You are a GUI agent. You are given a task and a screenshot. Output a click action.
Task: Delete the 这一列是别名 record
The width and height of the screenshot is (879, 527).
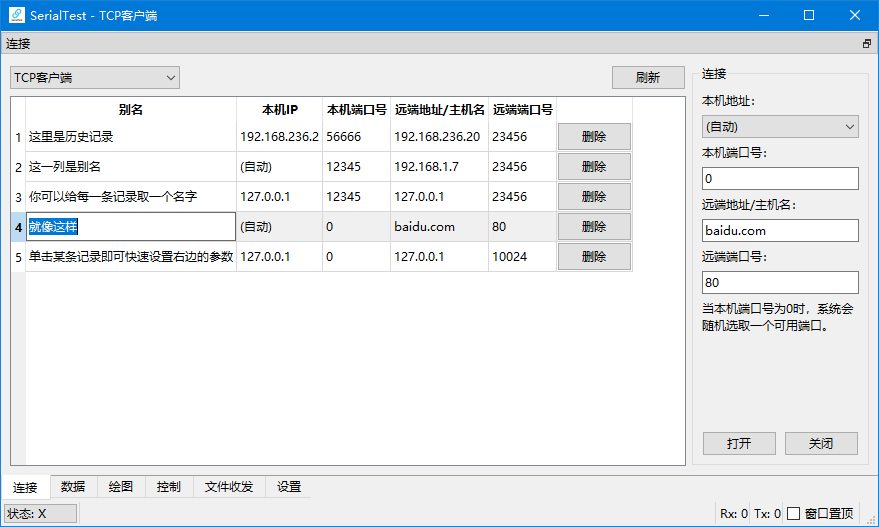pyautogui.click(x=594, y=167)
